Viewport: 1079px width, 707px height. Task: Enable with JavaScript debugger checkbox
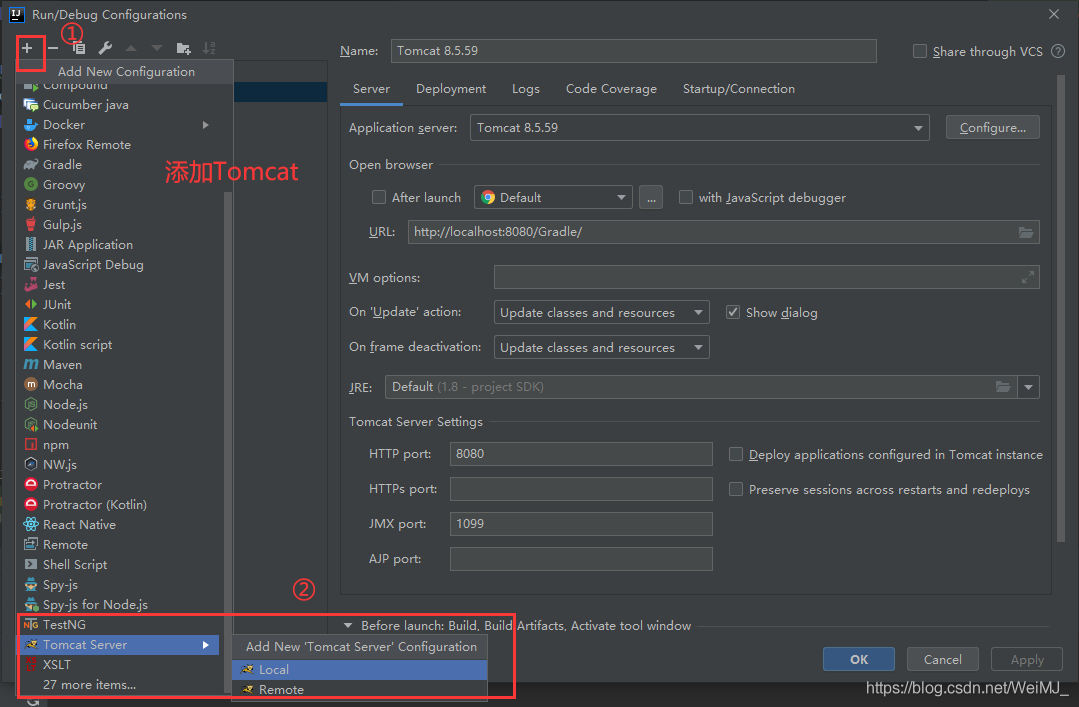pyautogui.click(x=685, y=198)
